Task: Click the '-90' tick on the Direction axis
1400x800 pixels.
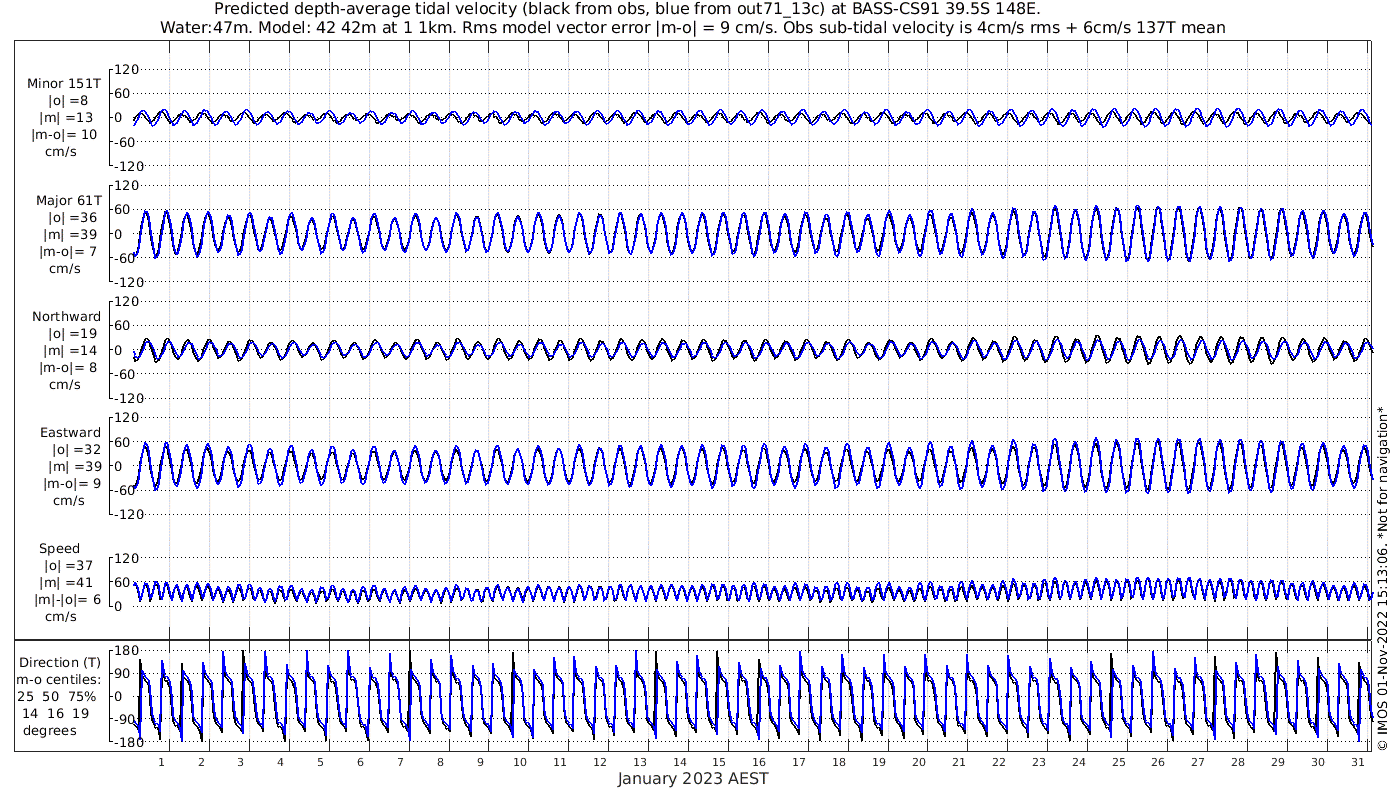Action: 124,719
